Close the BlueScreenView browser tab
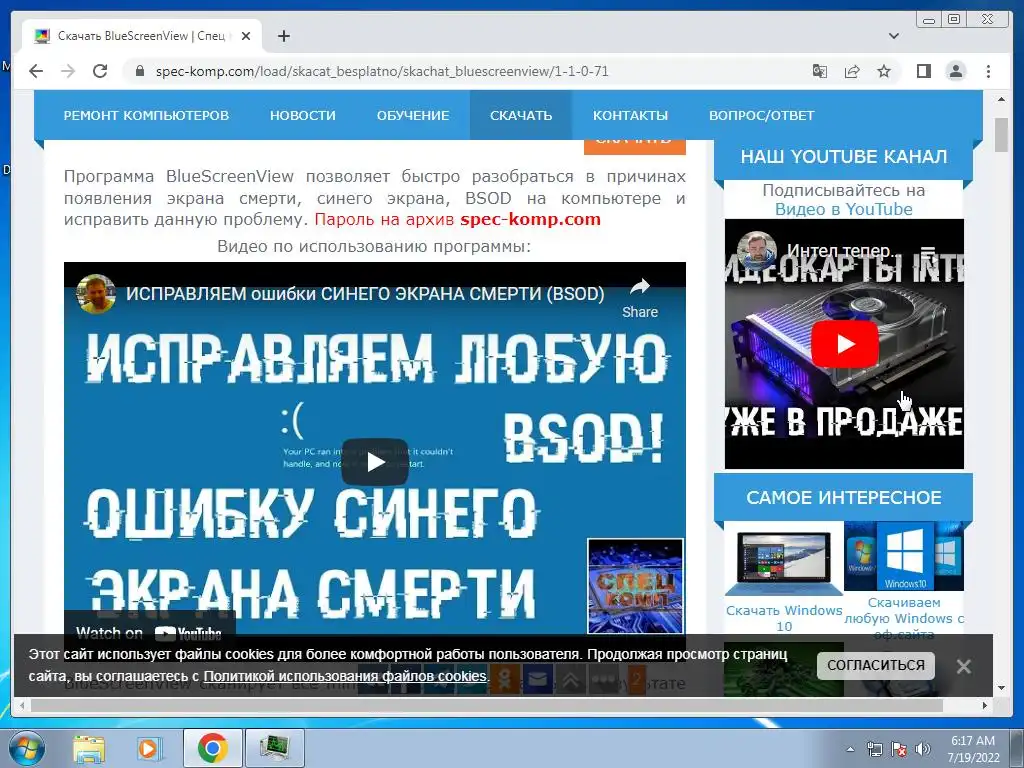Image resolution: width=1024 pixels, height=768 pixels. coord(246,36)
